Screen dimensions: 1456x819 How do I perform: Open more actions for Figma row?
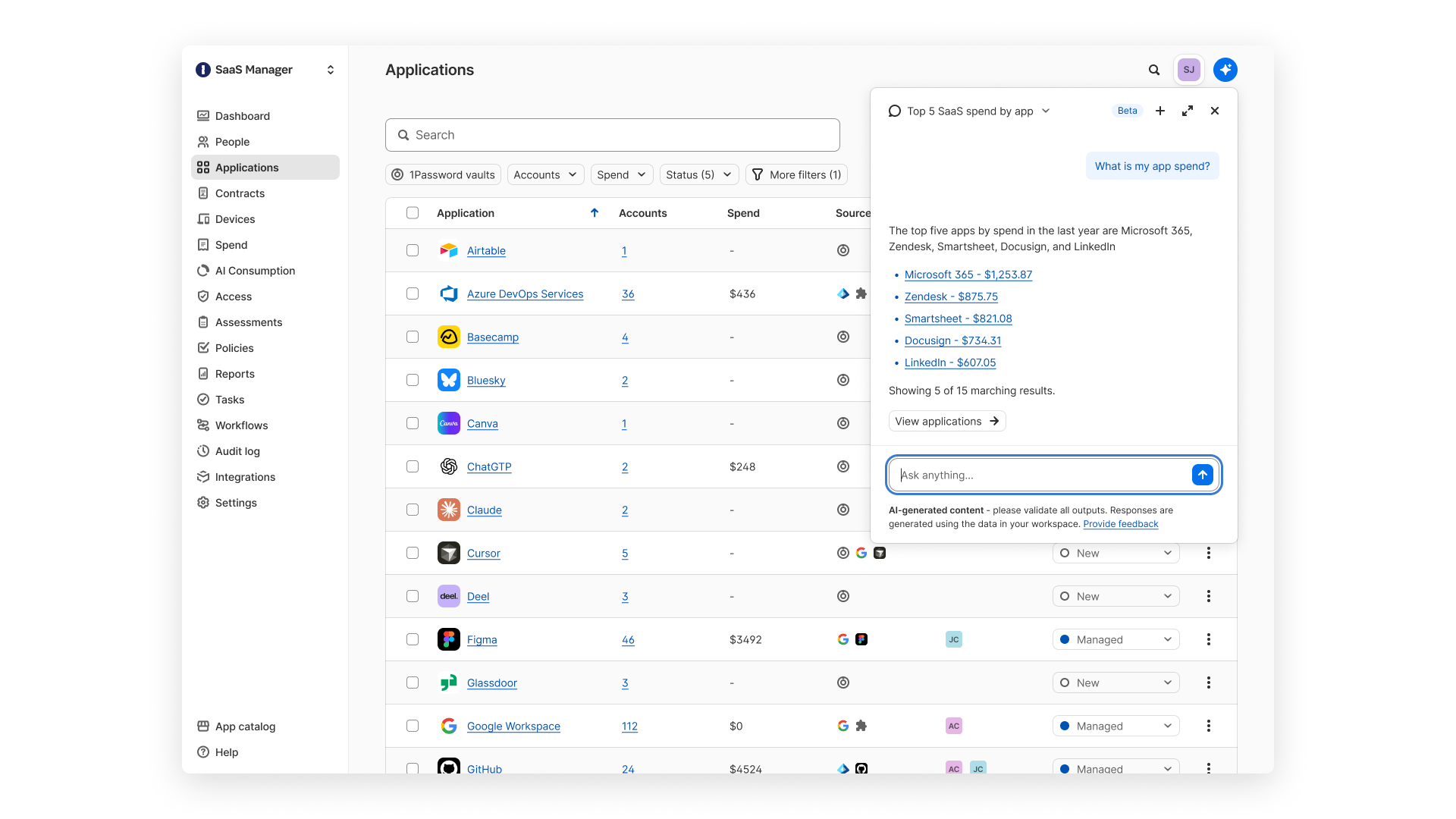coord(1209,639)
